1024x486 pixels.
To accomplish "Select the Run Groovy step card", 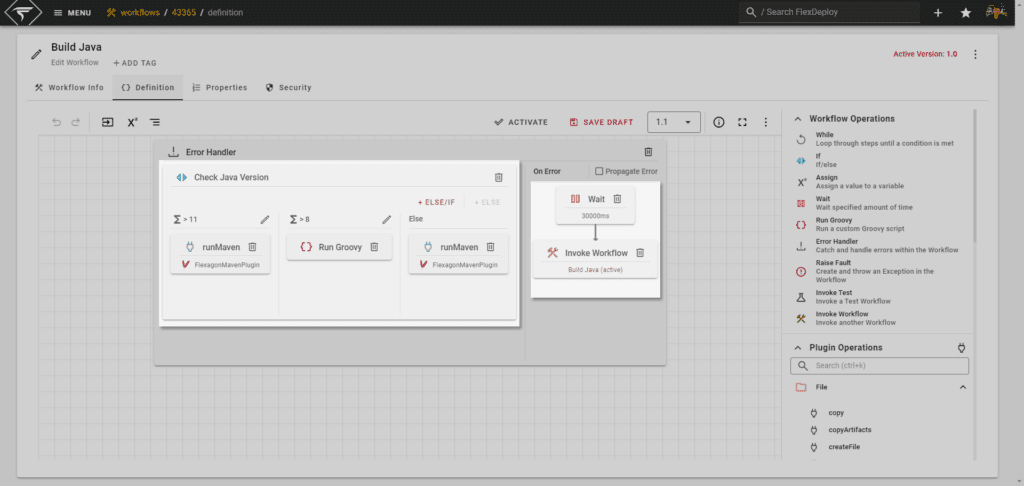I will (x=339, y=247).
